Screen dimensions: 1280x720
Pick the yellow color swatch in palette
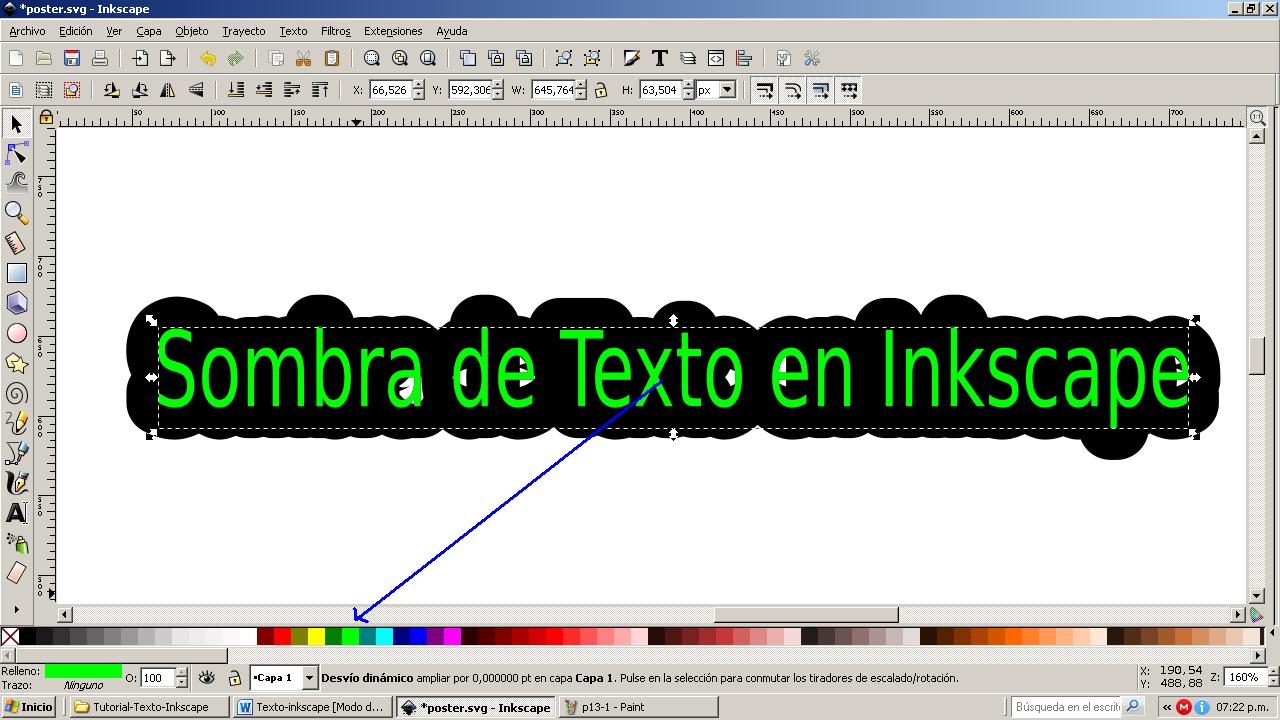[x=316, y=636]
